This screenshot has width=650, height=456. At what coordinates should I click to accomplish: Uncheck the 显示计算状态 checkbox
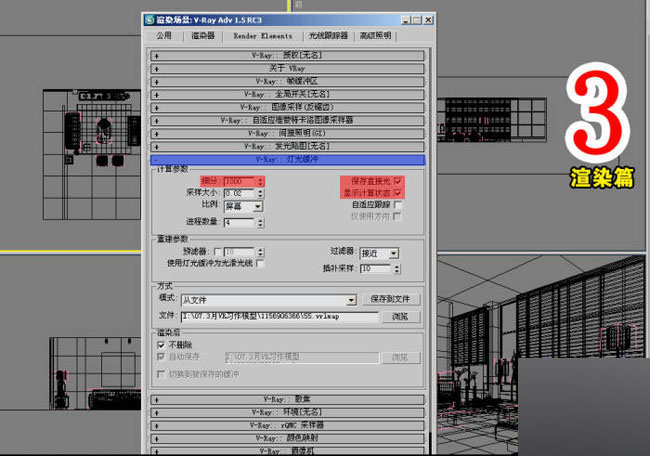pyautogui.click(x=398, y=193)
